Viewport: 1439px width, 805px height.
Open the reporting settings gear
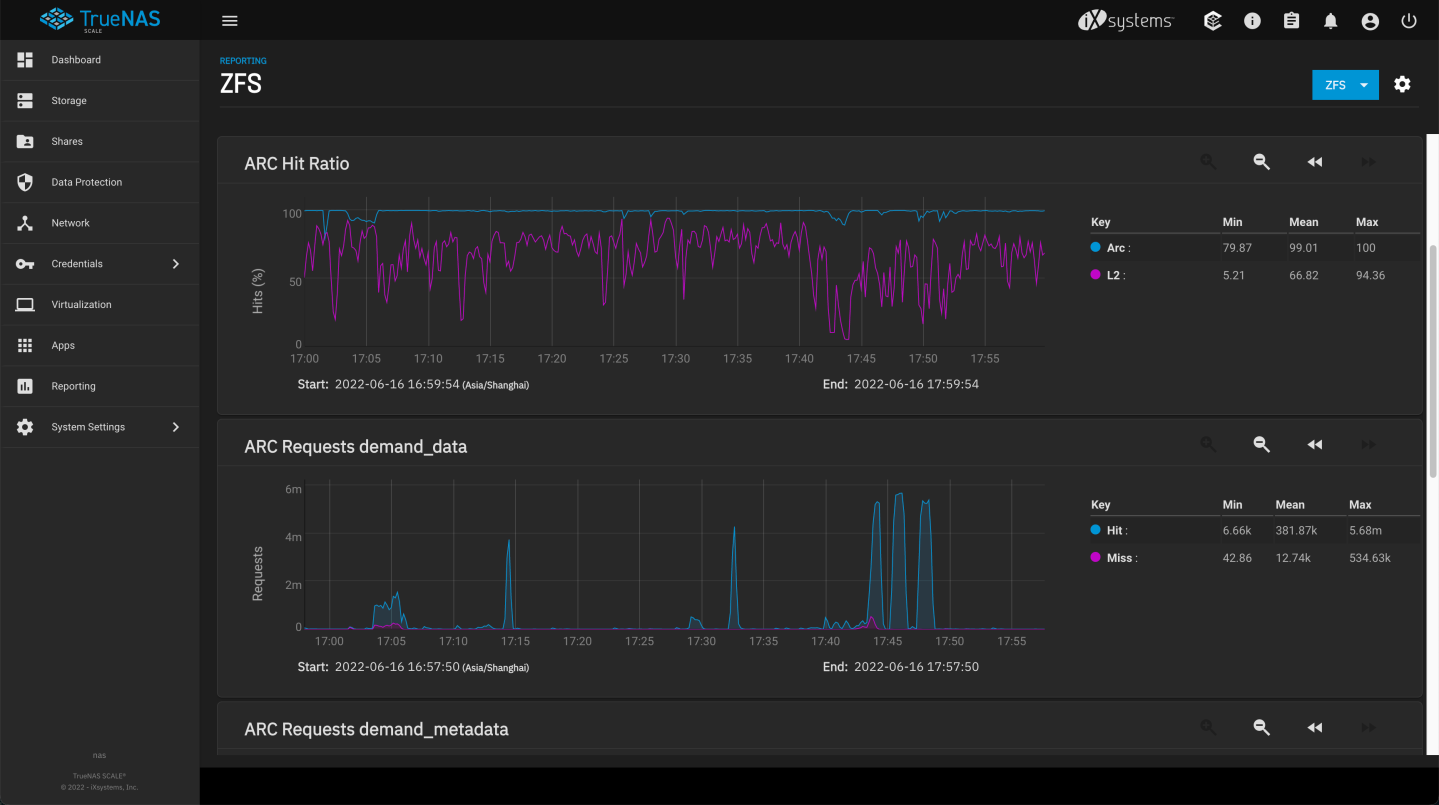[1402, 85]
